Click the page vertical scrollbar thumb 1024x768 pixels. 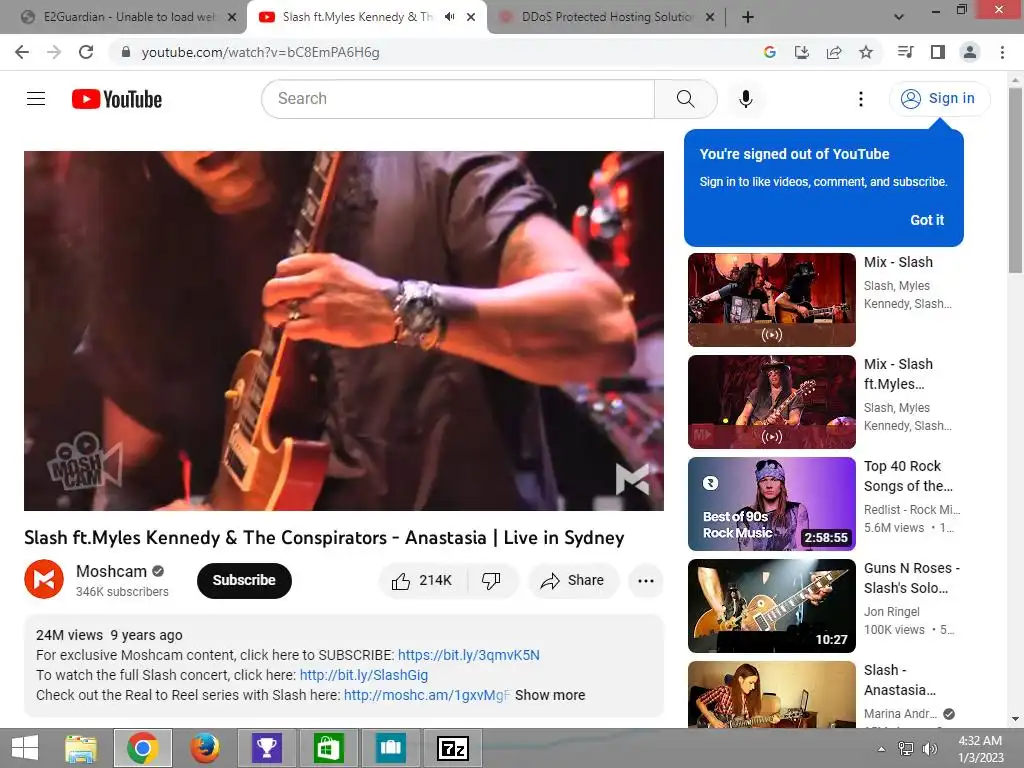coord(1015,180)
